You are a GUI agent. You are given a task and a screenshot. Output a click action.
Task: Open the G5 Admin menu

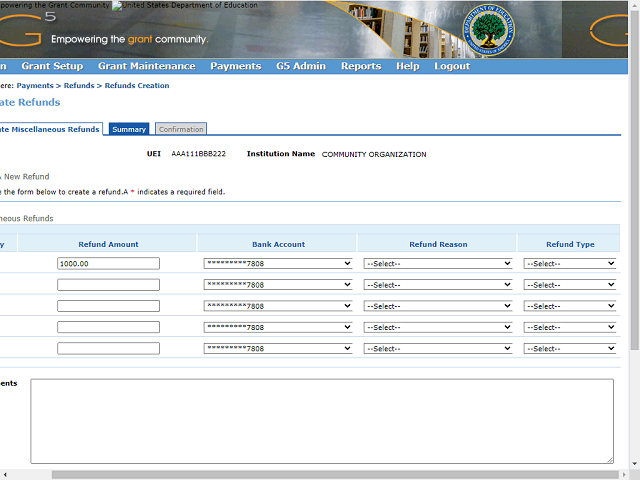pyautogui.click(x=301, y=66)
